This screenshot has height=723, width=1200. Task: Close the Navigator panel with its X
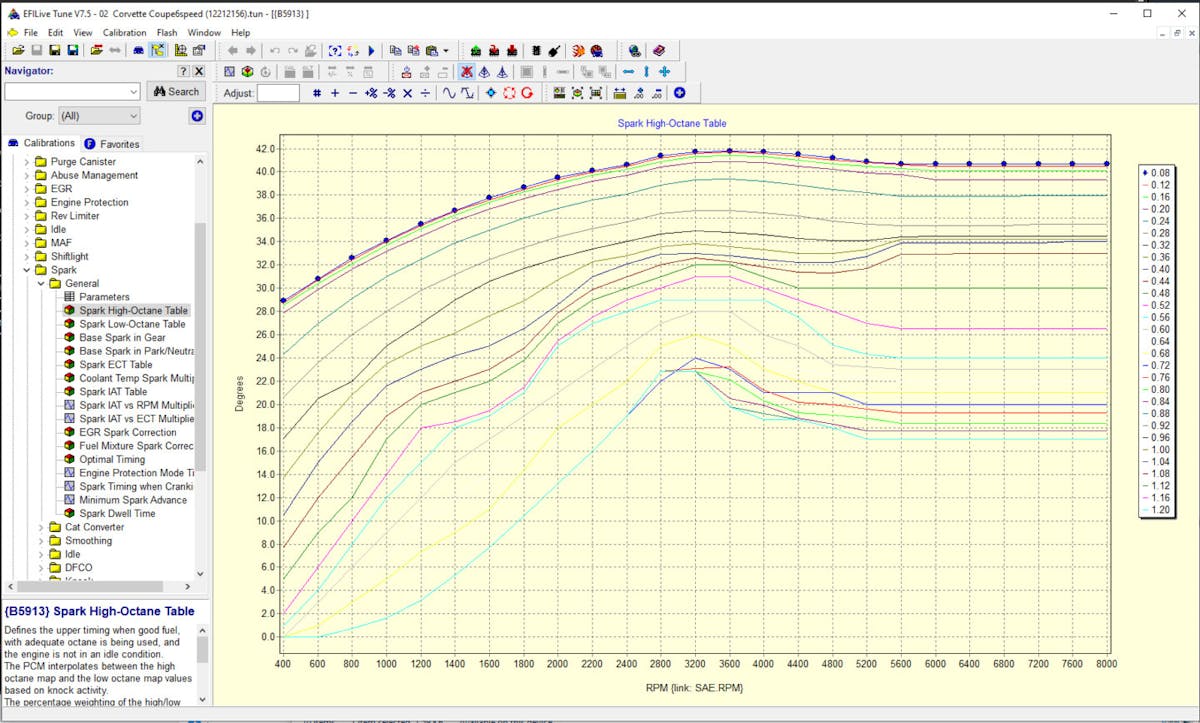tap(199, 71)
